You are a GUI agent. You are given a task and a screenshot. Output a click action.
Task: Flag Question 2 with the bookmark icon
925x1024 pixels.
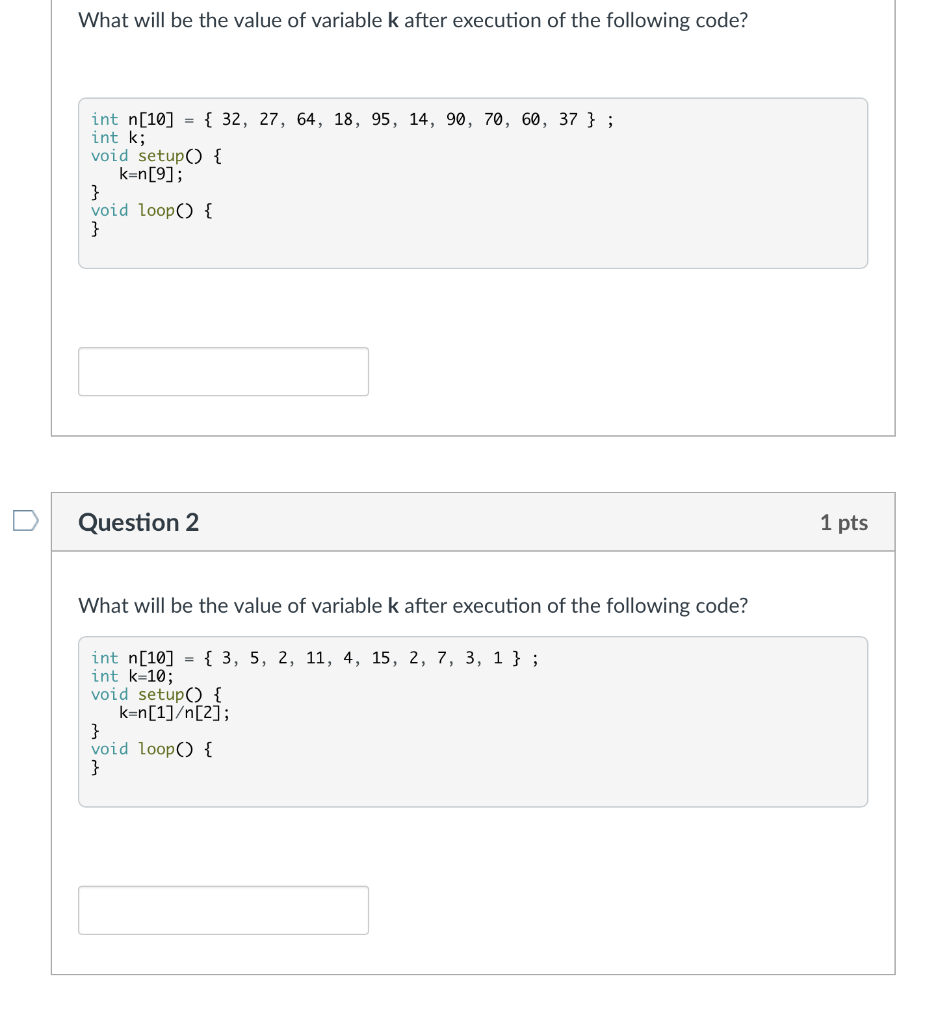point(25,520)
